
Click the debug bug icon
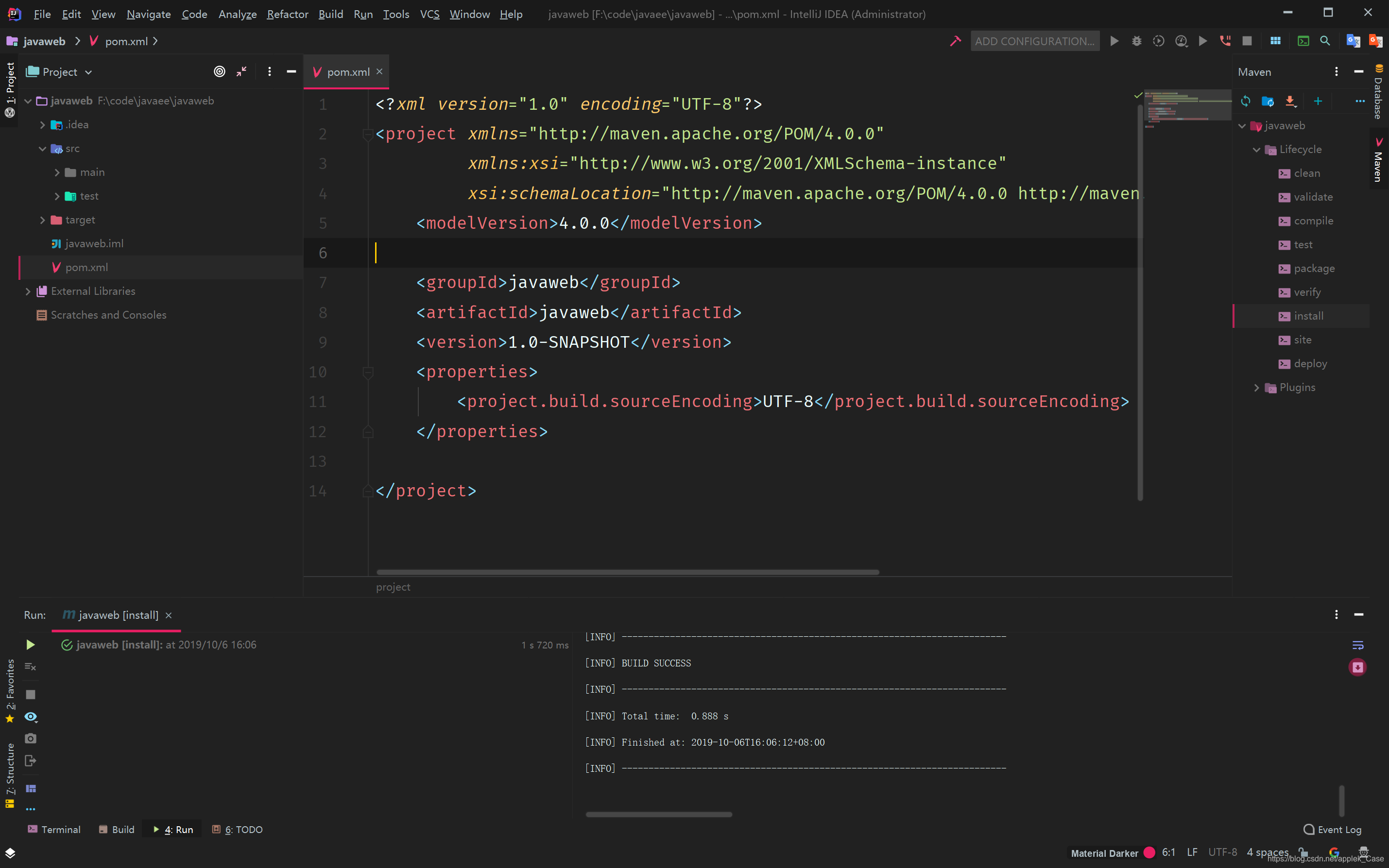(1136, 41)
